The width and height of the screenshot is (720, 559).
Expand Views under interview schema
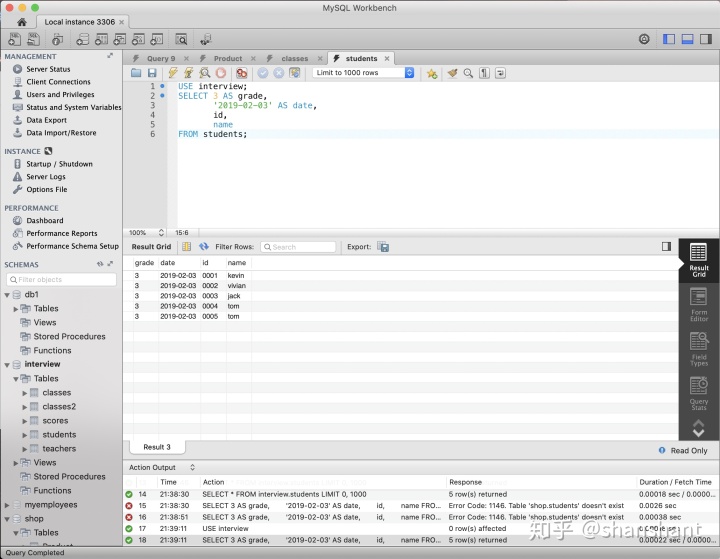coord(16,463)
